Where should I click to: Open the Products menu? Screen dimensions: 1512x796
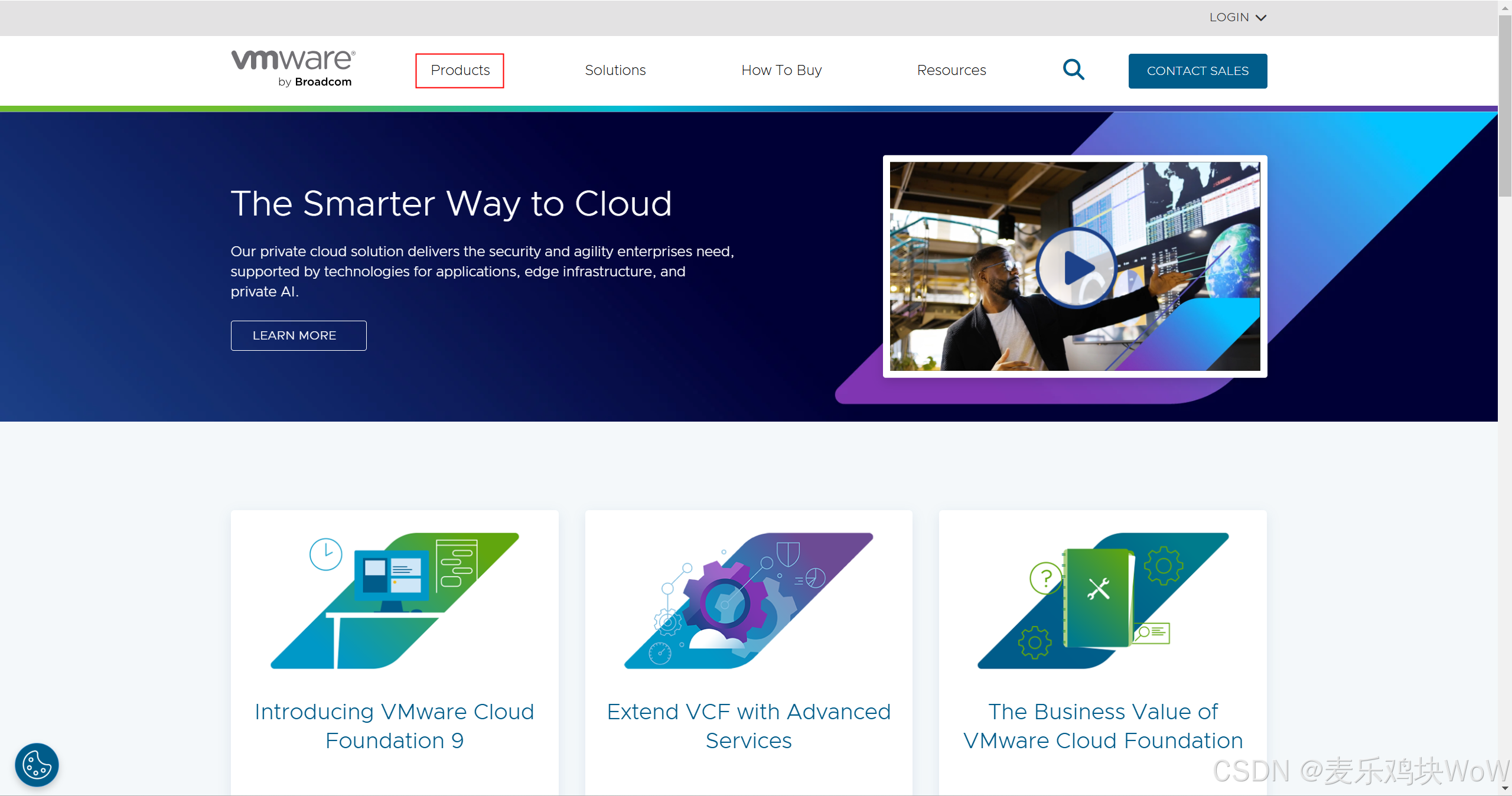click(x=460, y=70)
